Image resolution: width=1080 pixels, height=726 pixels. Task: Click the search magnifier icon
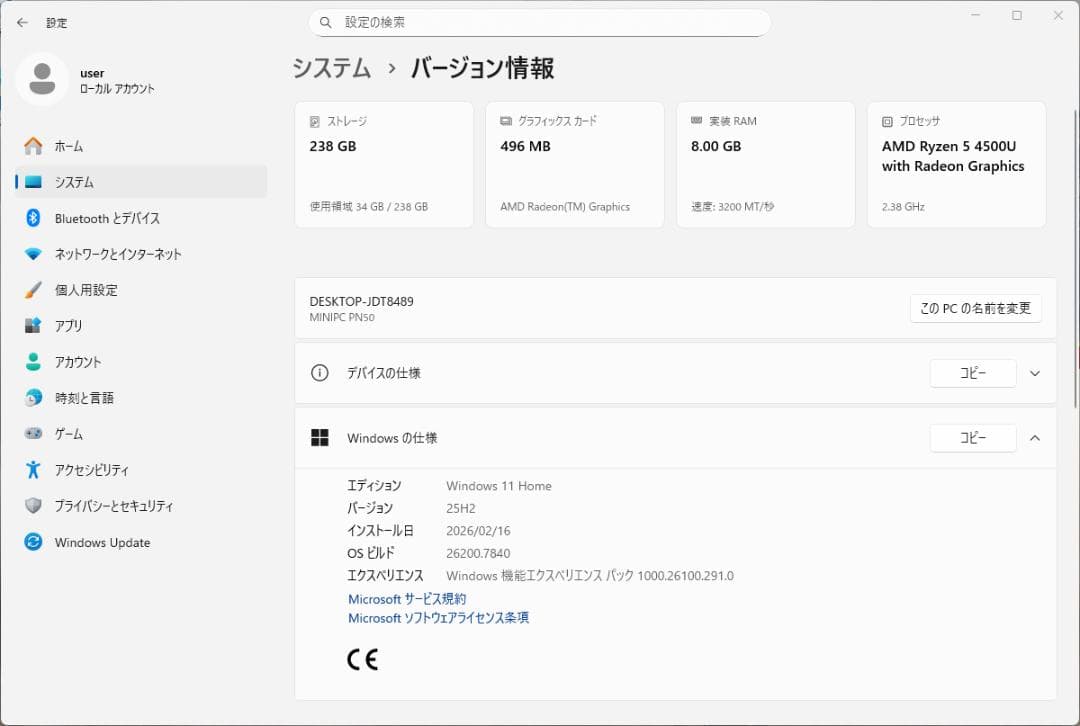[x=326, y=23]
